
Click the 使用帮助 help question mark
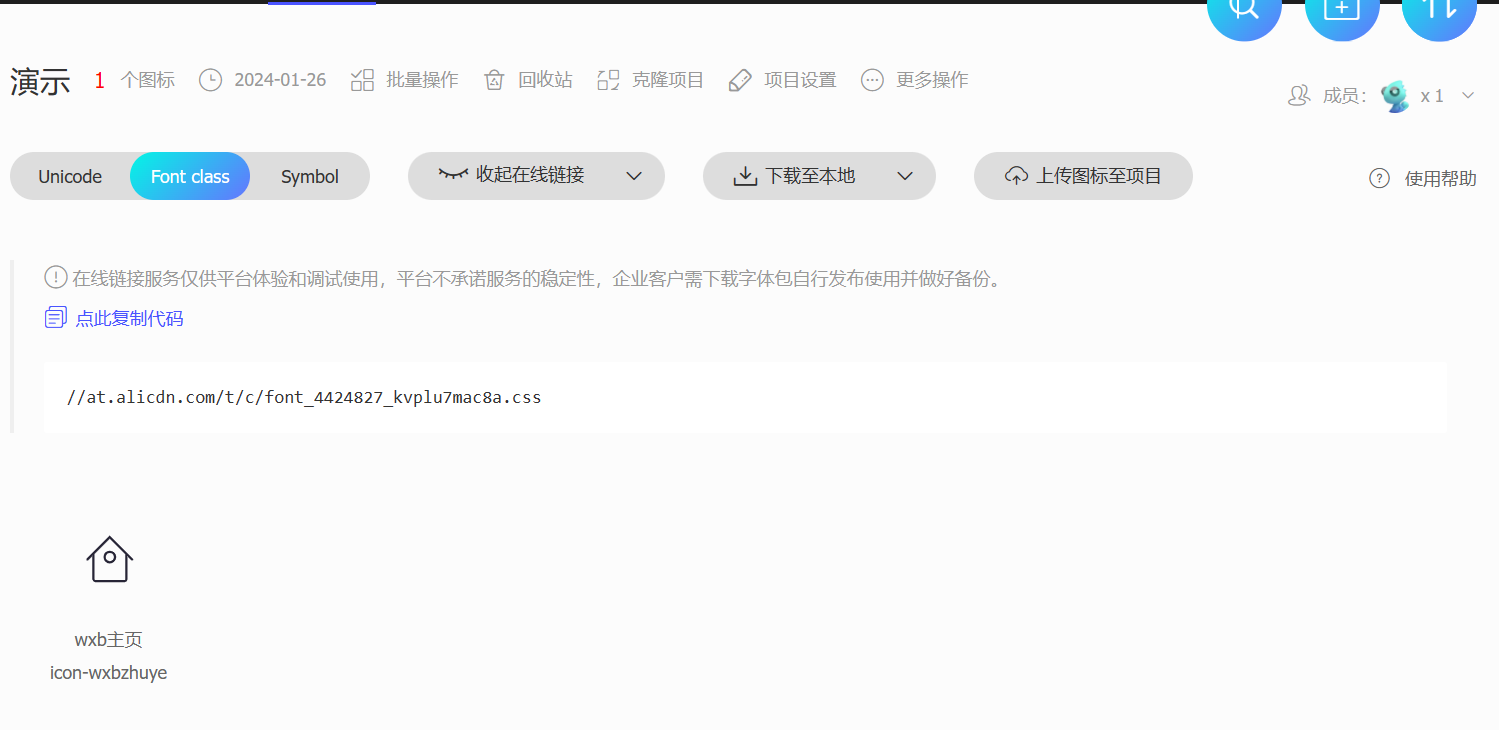pyautogui.click(x=1378, y=178)
